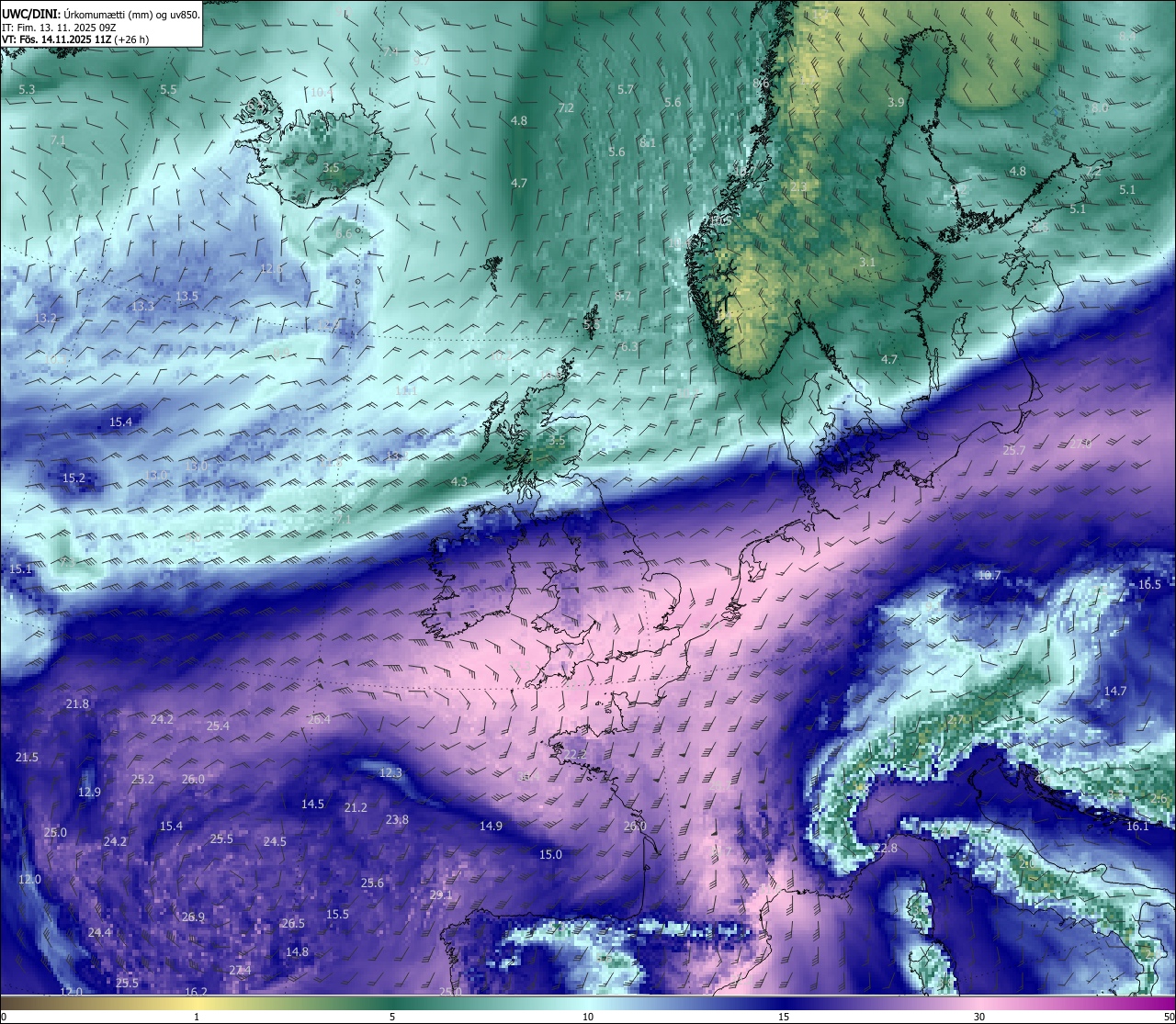The width and height of the screenshot is (1176, 1024).
Task: Click the 25.0 value at the lower left
Action: coord(55,832)
